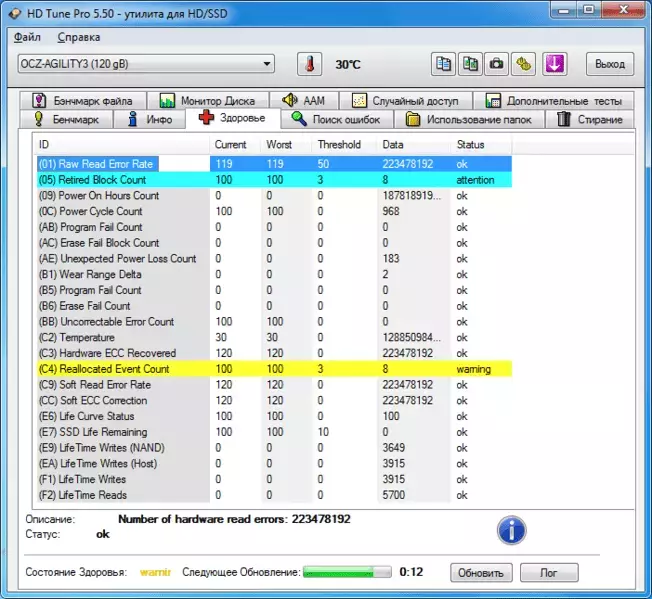
Task: Switch to the Использование папок tab
Action: [x=469, y=119]
